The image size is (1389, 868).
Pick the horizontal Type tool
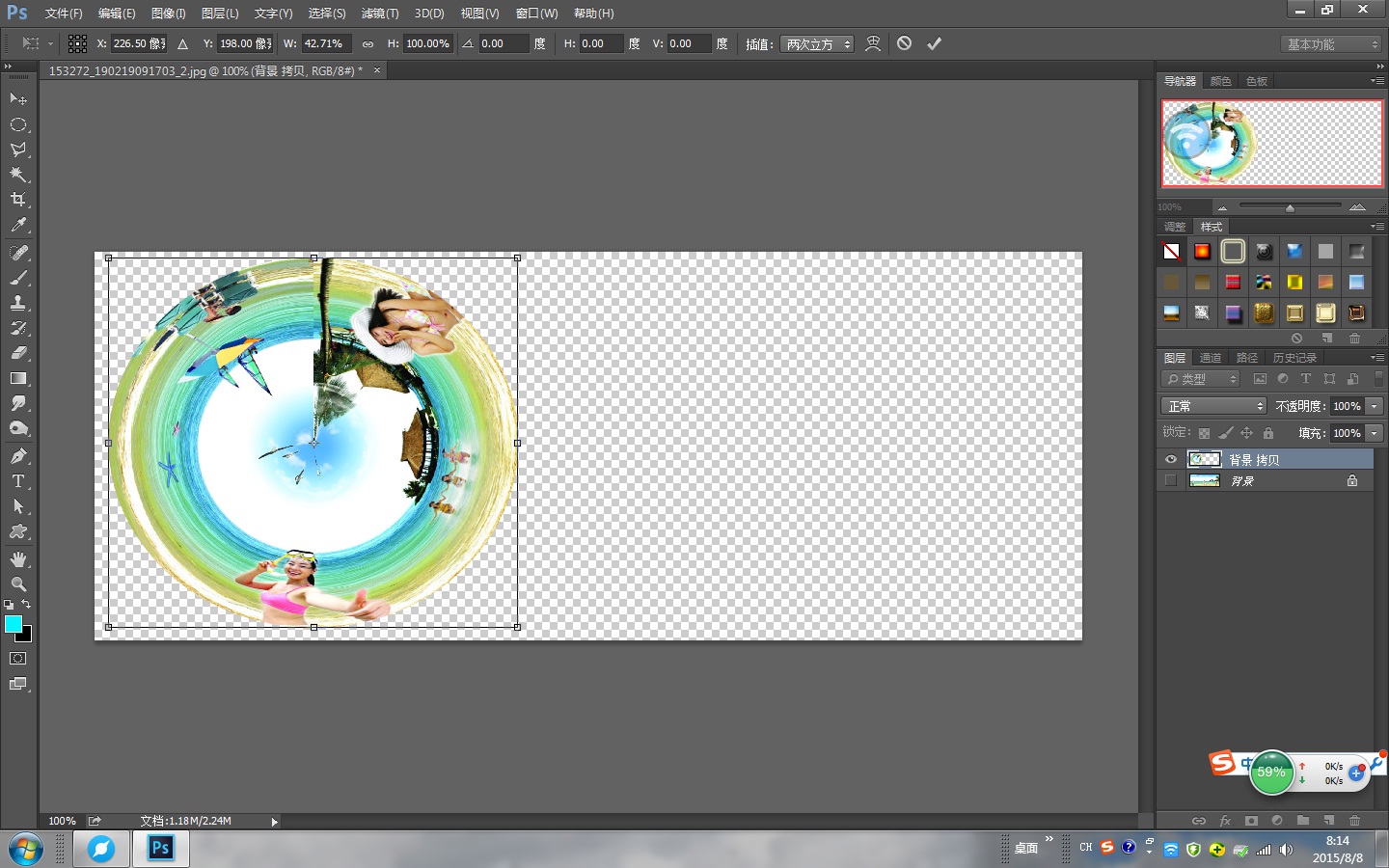click(18, 481)
